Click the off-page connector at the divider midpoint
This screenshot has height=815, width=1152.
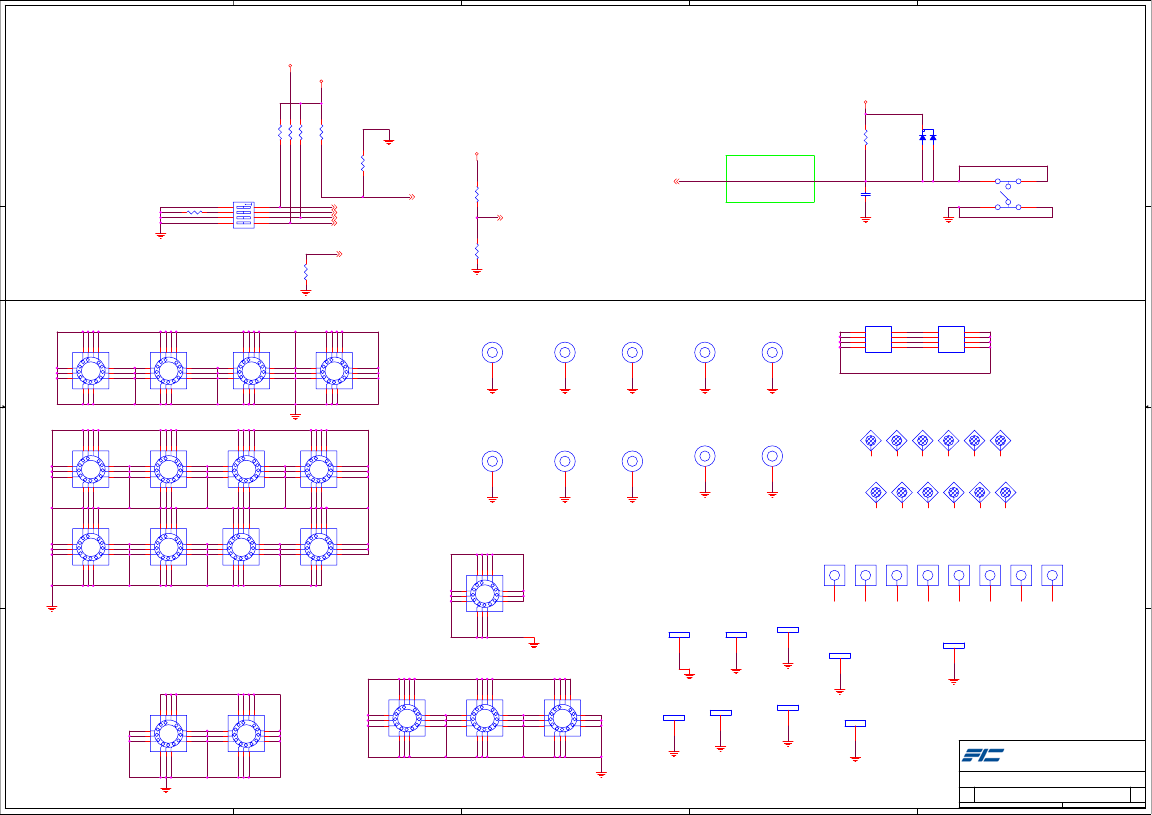(x=500, y=218)
